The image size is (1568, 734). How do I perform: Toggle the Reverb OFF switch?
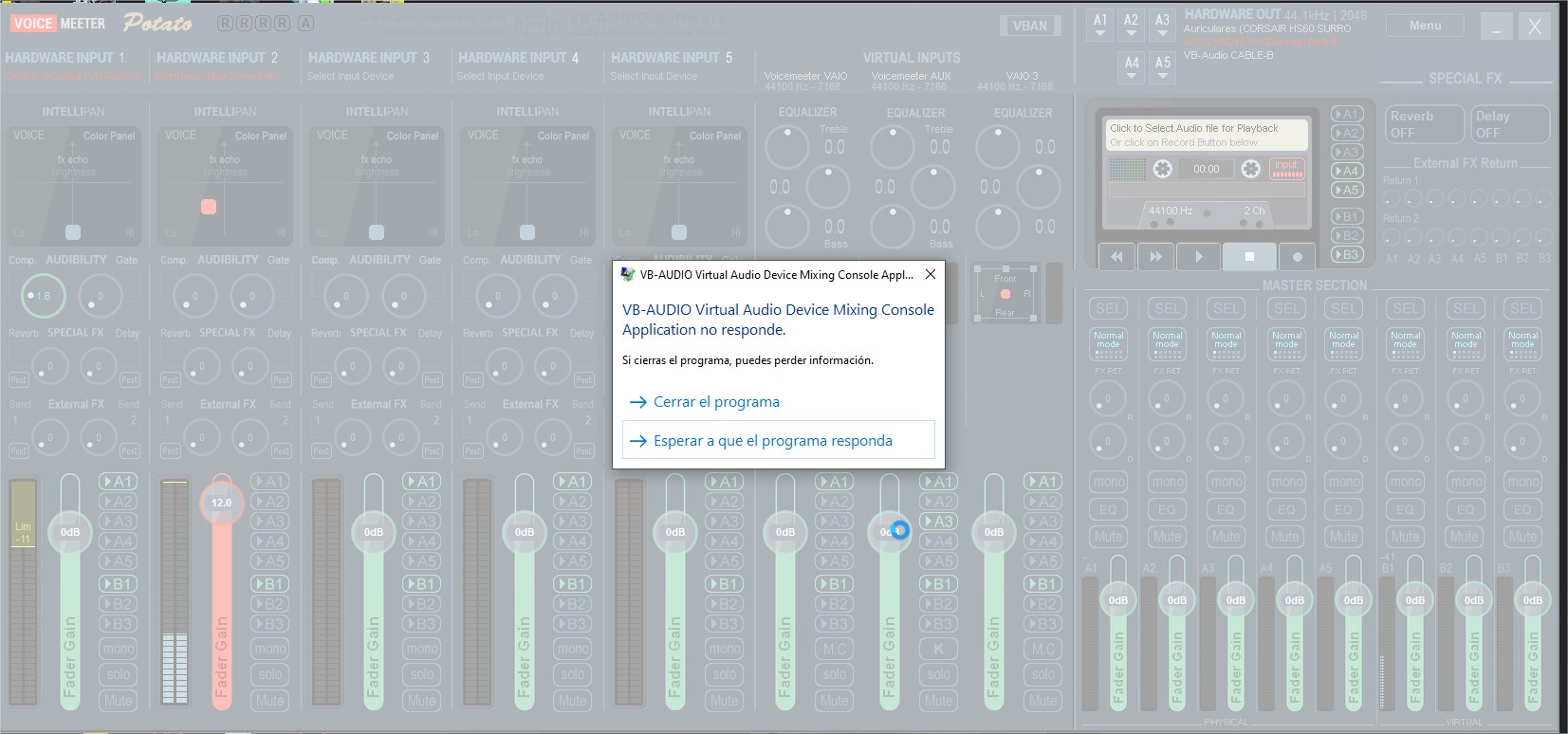point(1424,124)
